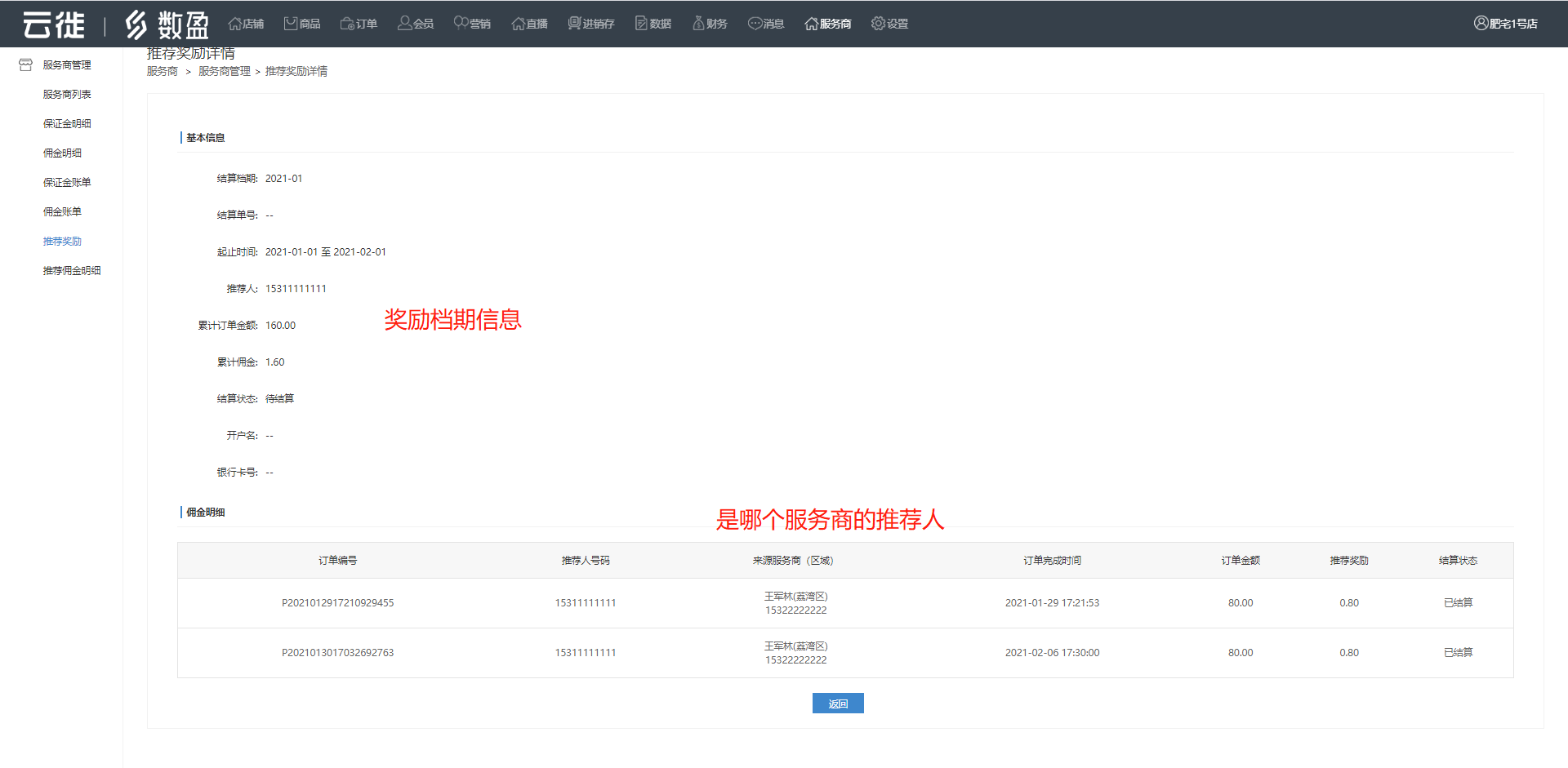Screen dimensions: 1568x768
Task: Open the 商品 products icon in navbar
Action: tap(291, 24)
